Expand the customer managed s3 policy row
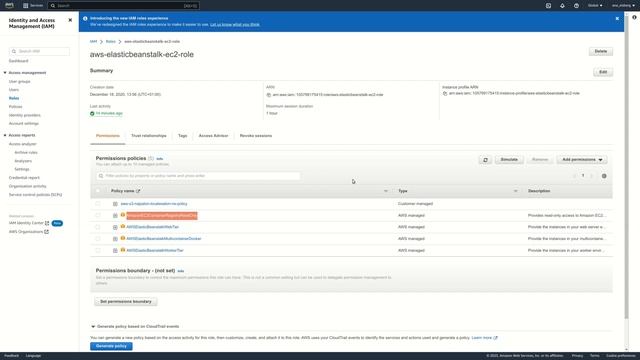640x360 pixels. tap(115, 204)
